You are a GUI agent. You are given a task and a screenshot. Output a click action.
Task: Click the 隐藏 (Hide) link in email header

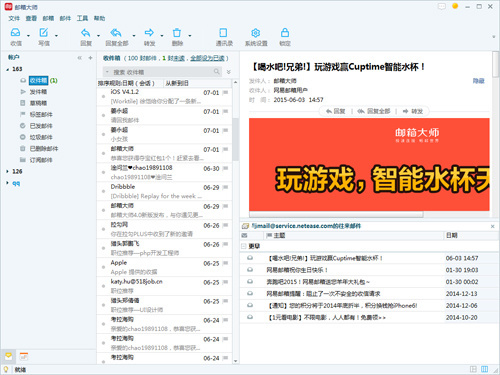point(479,81)
